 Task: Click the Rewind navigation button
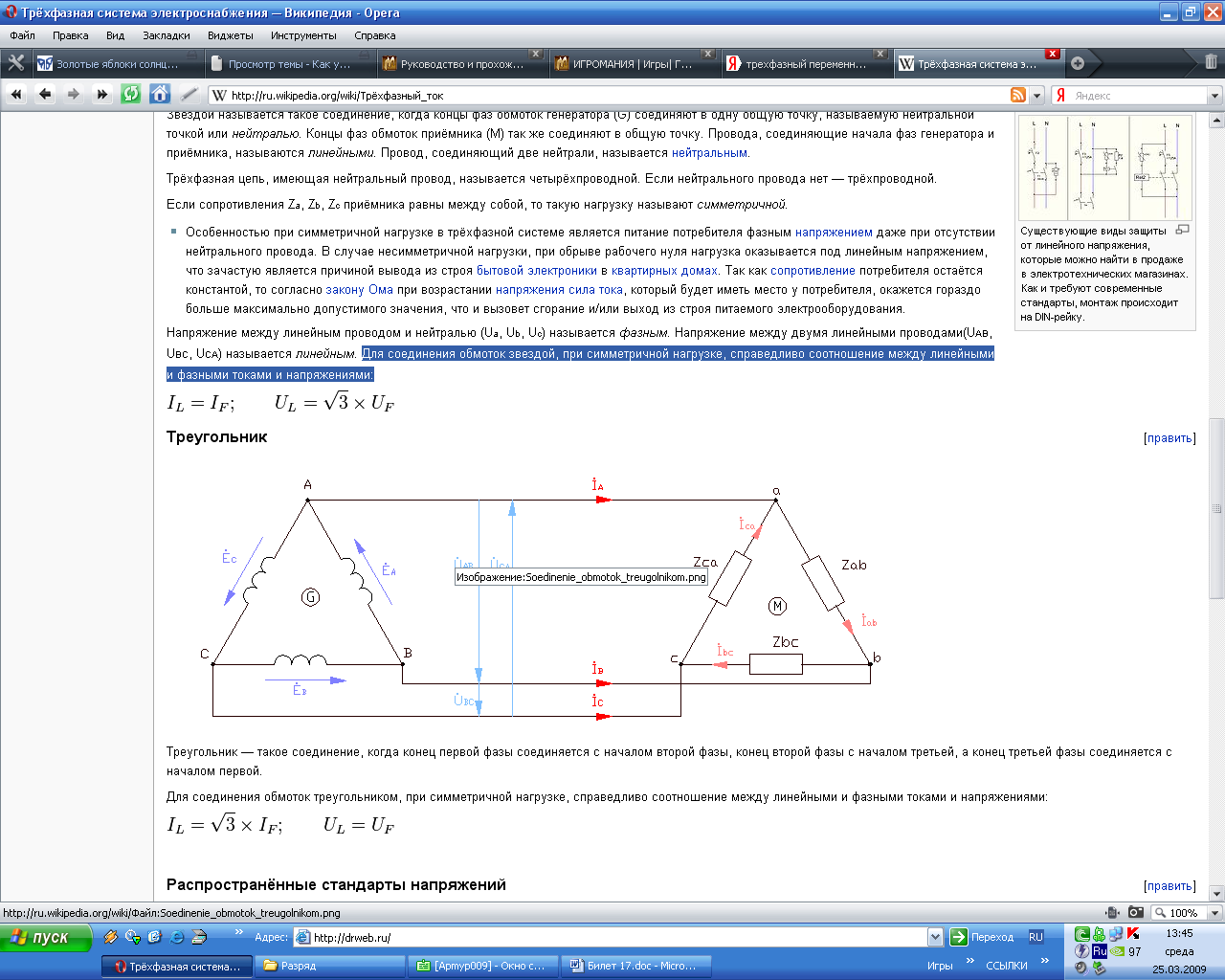click(16, 95)
